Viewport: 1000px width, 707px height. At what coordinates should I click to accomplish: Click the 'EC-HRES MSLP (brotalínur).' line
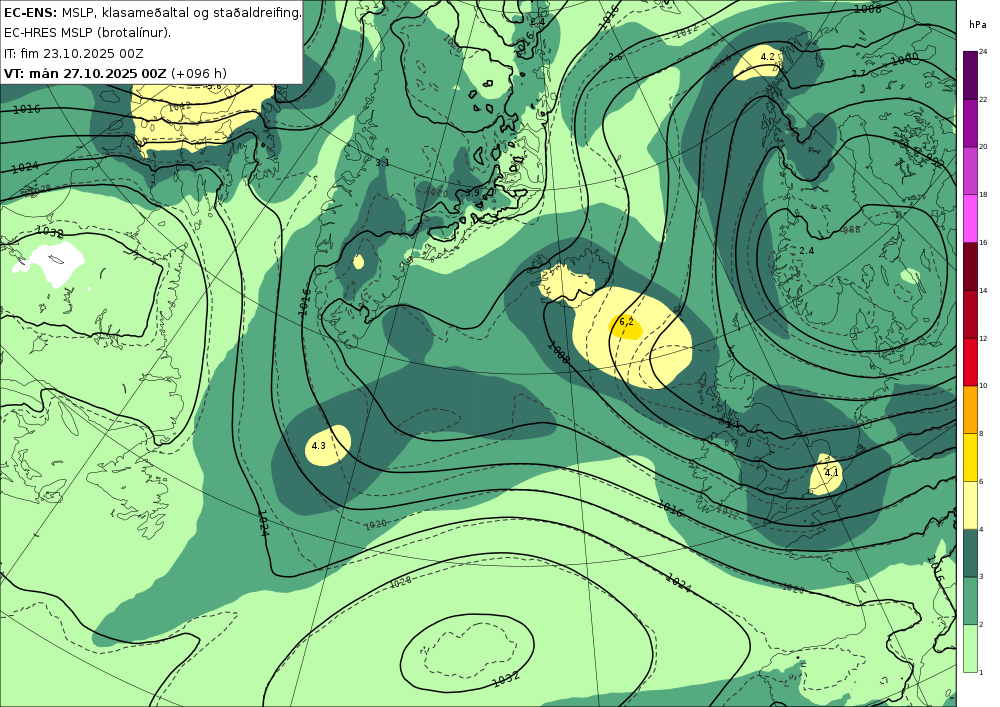(87, 33)
